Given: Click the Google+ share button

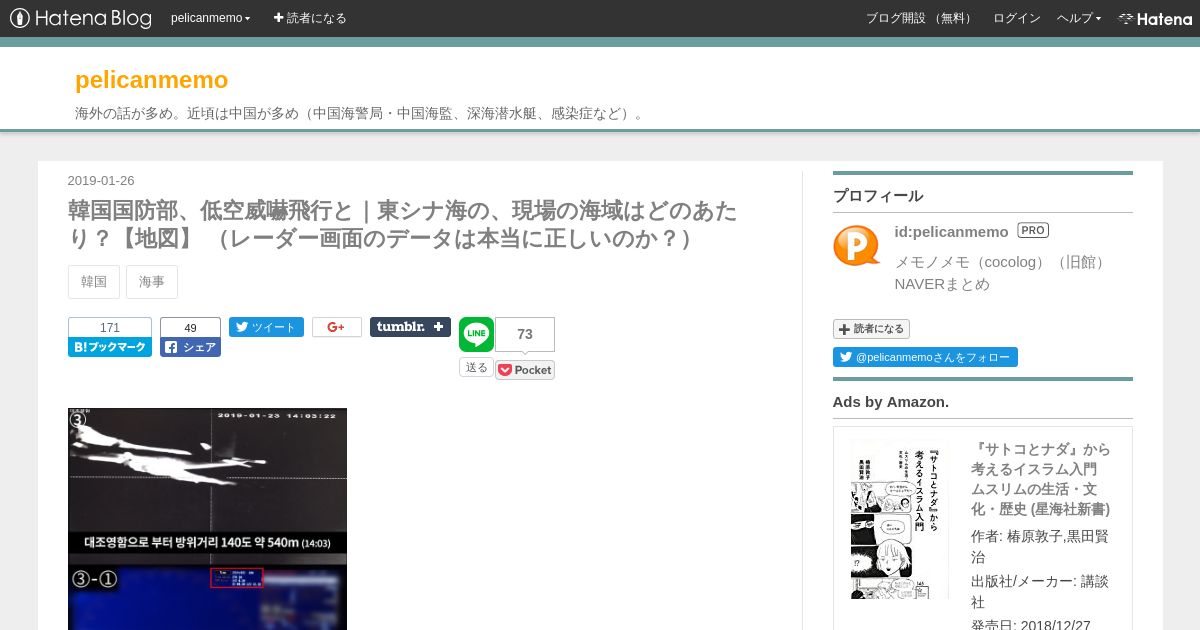Looking at the screenshot, I should [337, 327].
